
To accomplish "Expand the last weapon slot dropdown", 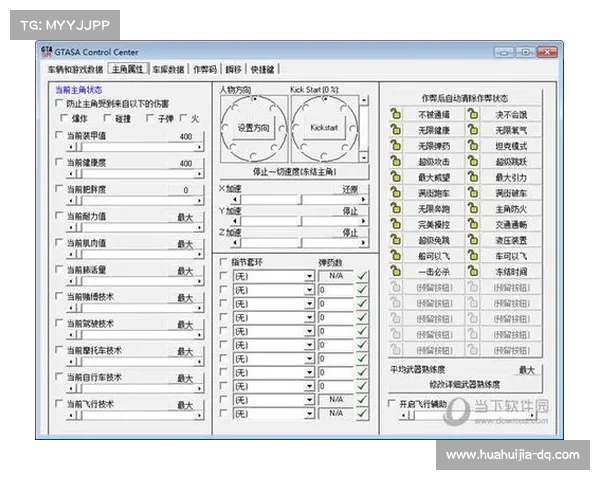I will click(309, 412).
